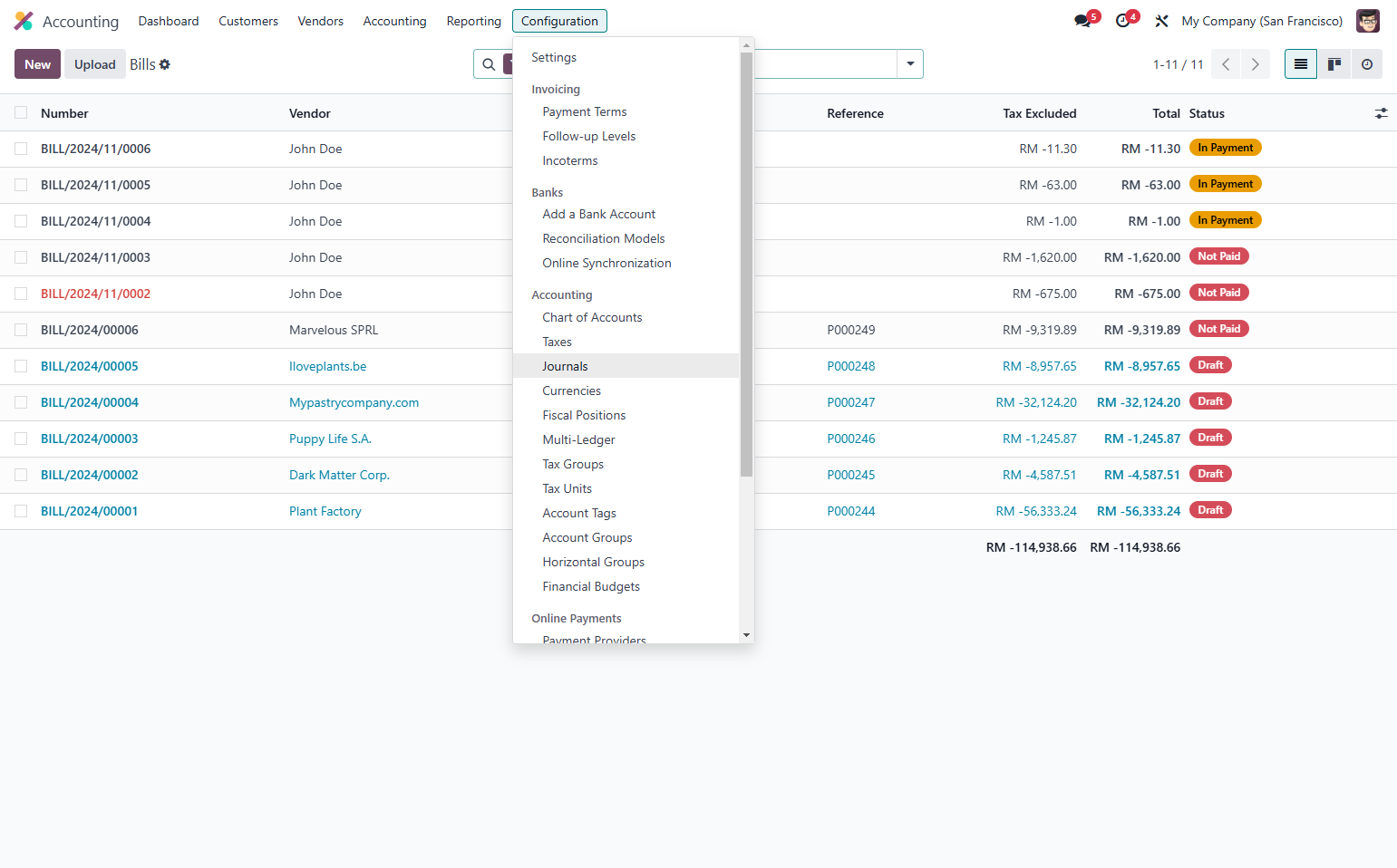Open the messages conversation icon

[x=1082, y=21]
